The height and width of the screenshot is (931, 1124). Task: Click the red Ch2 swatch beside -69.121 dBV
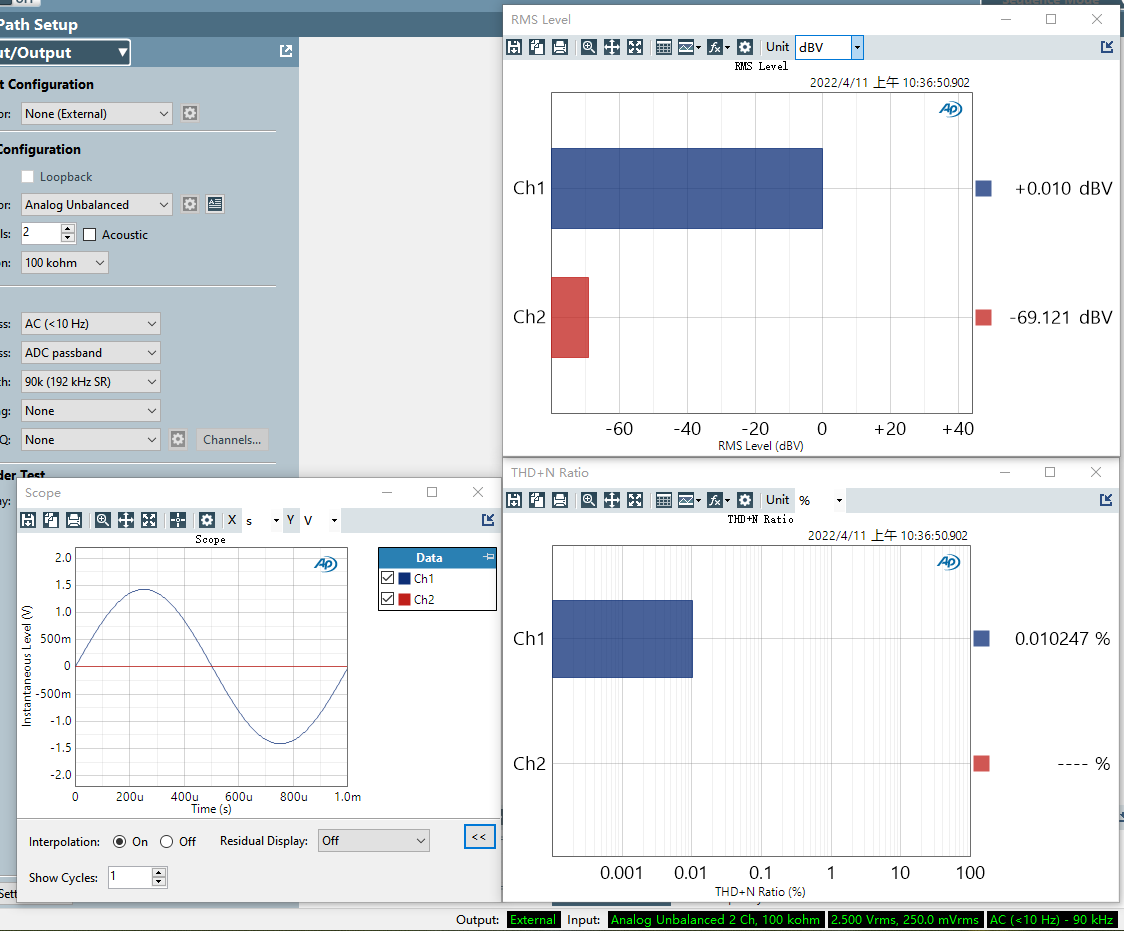[x=983, y=318]
